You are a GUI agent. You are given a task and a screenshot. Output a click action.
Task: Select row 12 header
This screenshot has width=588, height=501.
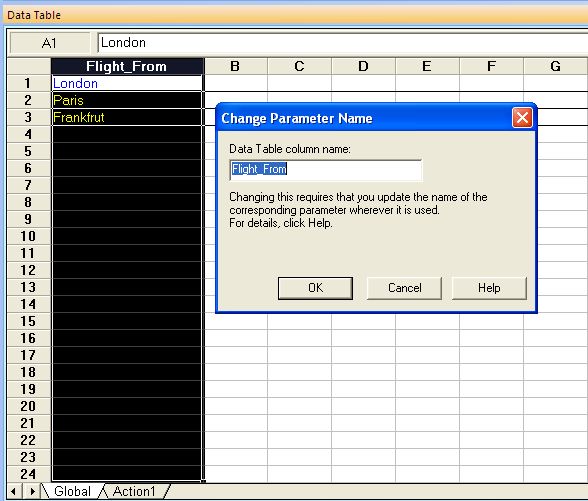click(x=28, y=270)
